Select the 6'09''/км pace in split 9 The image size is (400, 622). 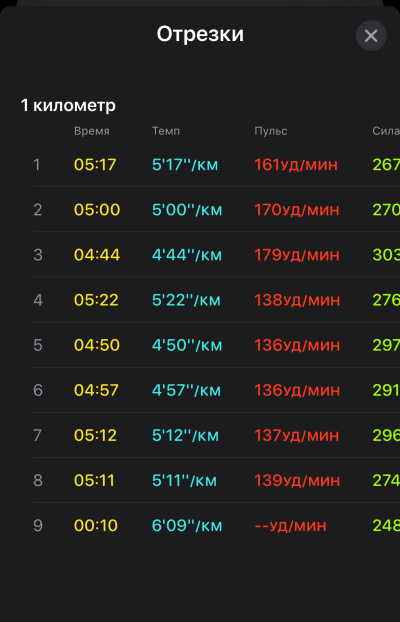click(187, 526)
